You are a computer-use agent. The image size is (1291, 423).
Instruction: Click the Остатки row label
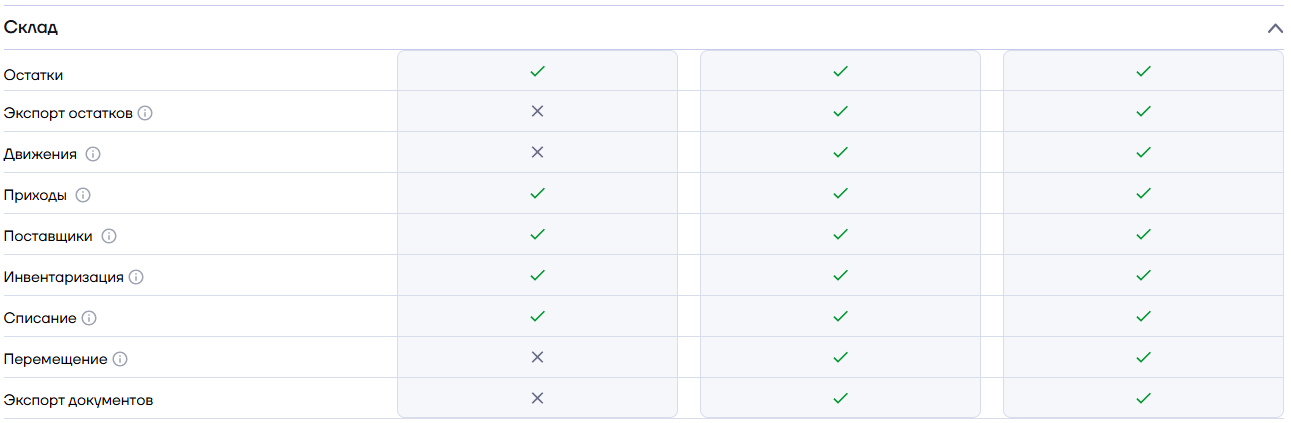click(x=34, y=74)
